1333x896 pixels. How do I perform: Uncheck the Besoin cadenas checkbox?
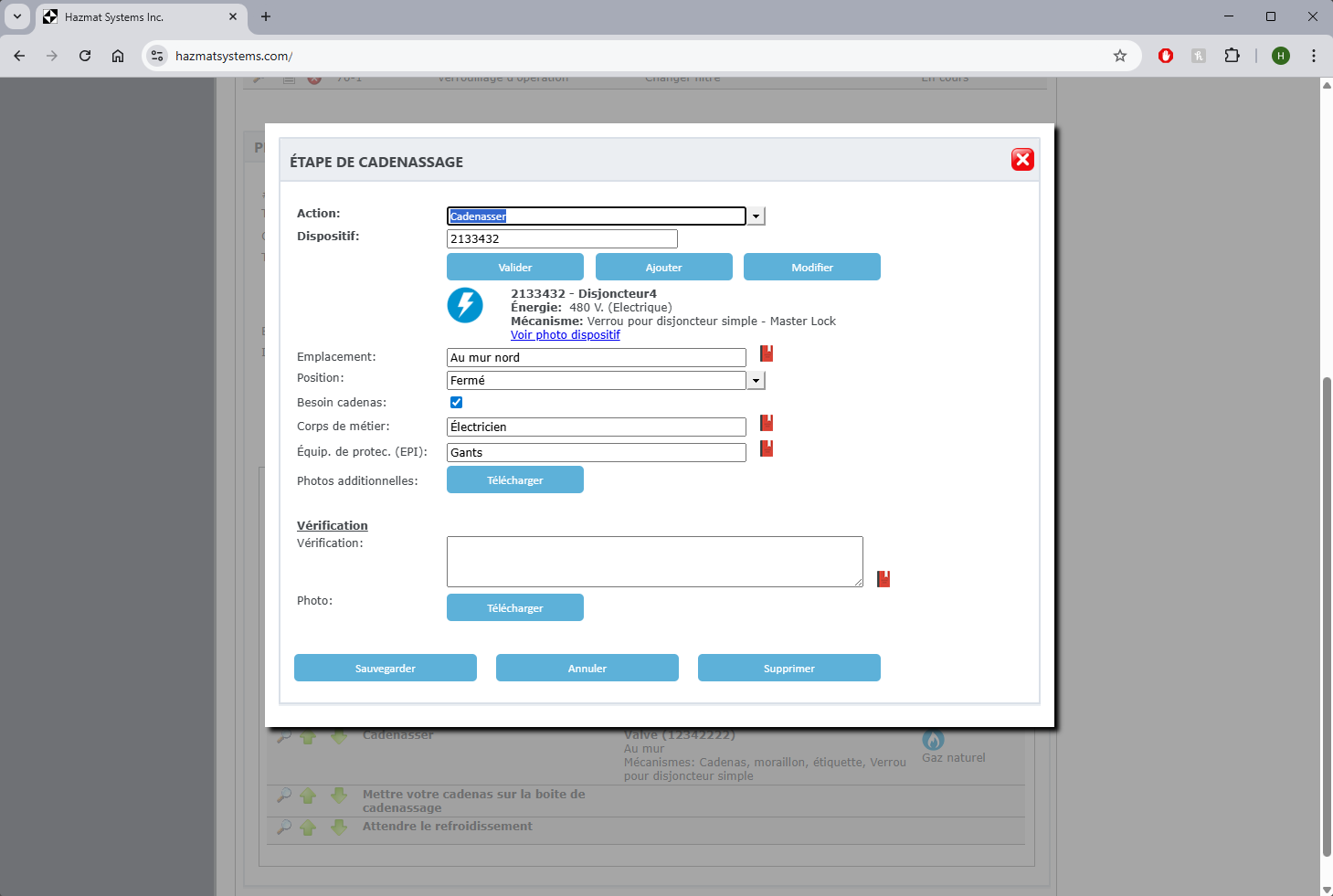click(457, 403)
